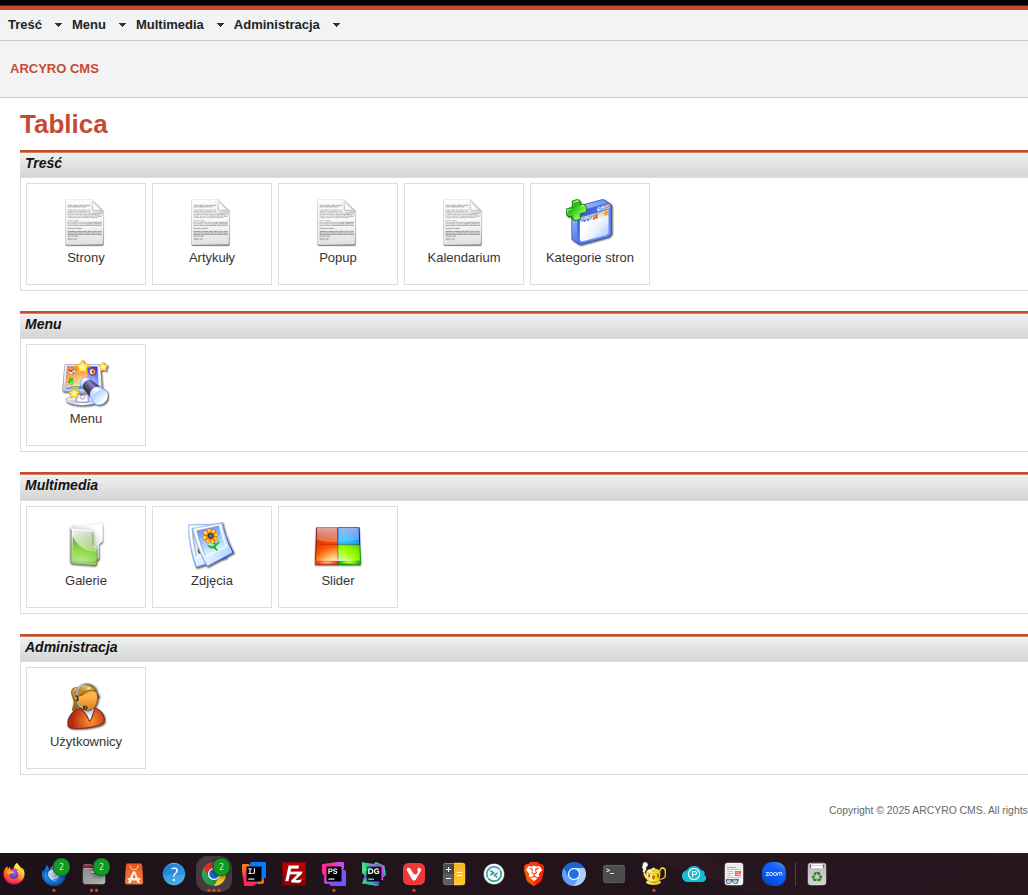Open the Galerie folder icon
Screen dimensions: 1028x895
(86, 545)
